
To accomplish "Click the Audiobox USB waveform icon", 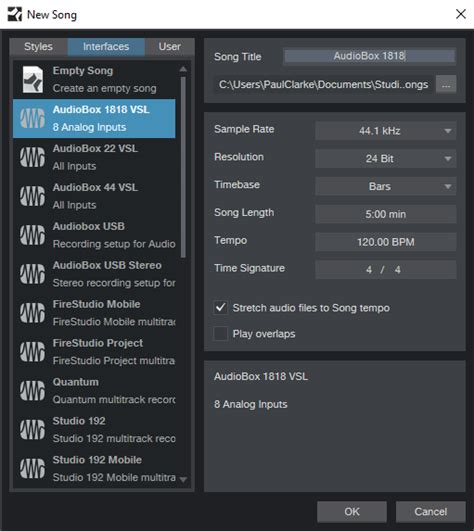I will [x=32, y=235].
